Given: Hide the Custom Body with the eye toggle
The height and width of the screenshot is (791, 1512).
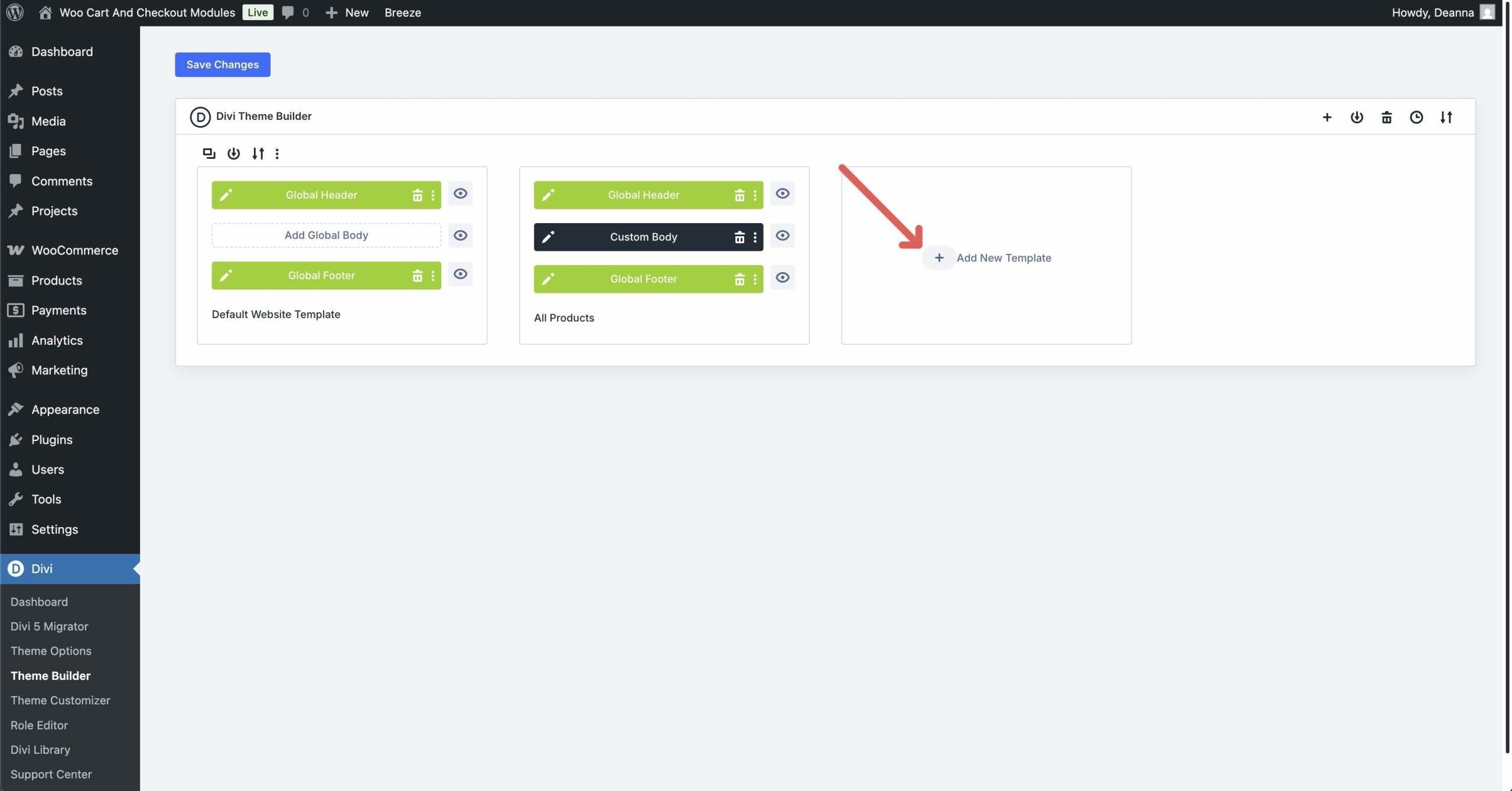Looking at the screenshot, I should coord(782,236).
